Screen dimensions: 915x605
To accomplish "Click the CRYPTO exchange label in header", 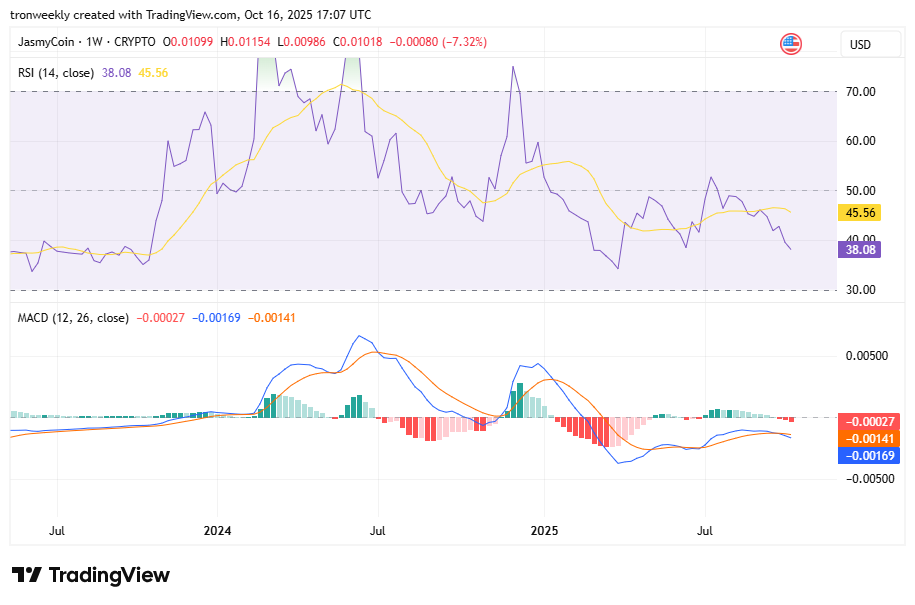I will click(x=136, y=42).
